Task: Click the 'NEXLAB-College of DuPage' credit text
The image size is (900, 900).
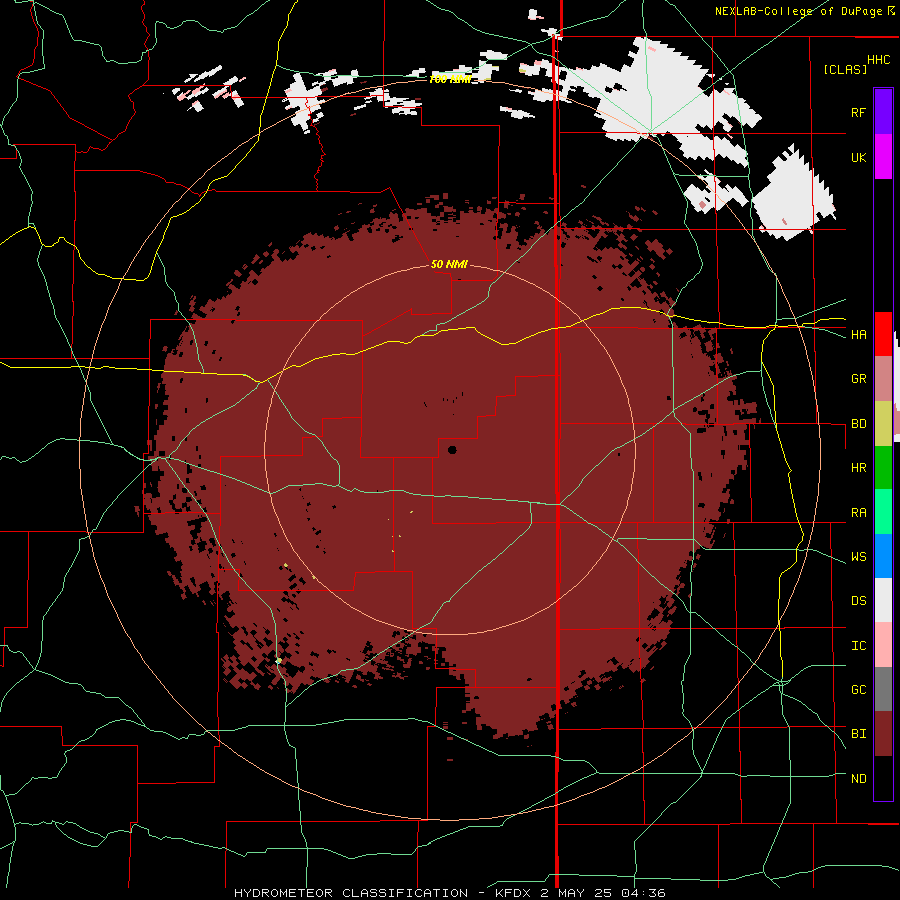Action: tap(799, 11)
